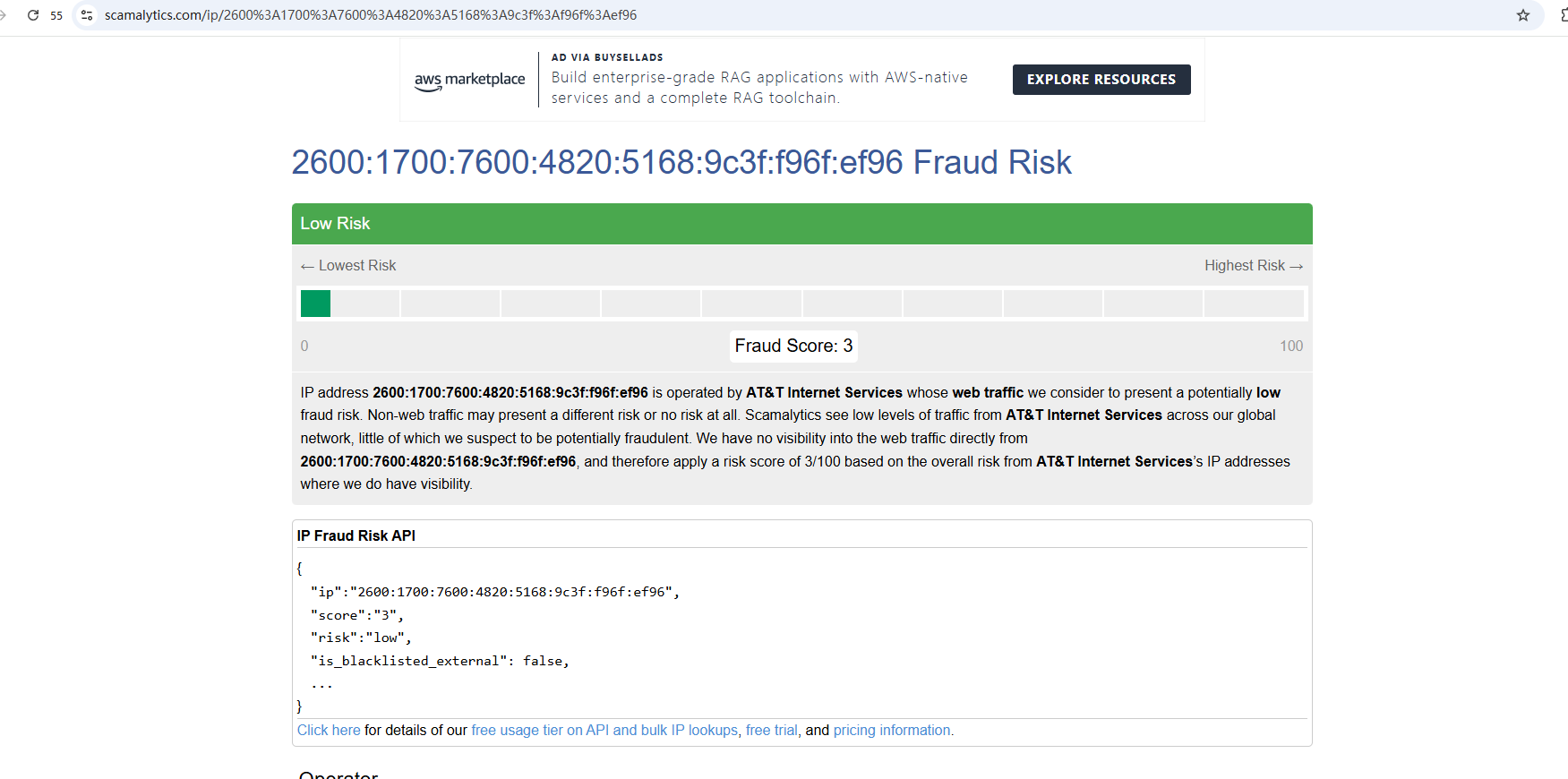Image resolution: width=1568 pixels, height=779 pixels.
Task: Click the "Lowest Risk" arrow label
Action: coord(349,266)
